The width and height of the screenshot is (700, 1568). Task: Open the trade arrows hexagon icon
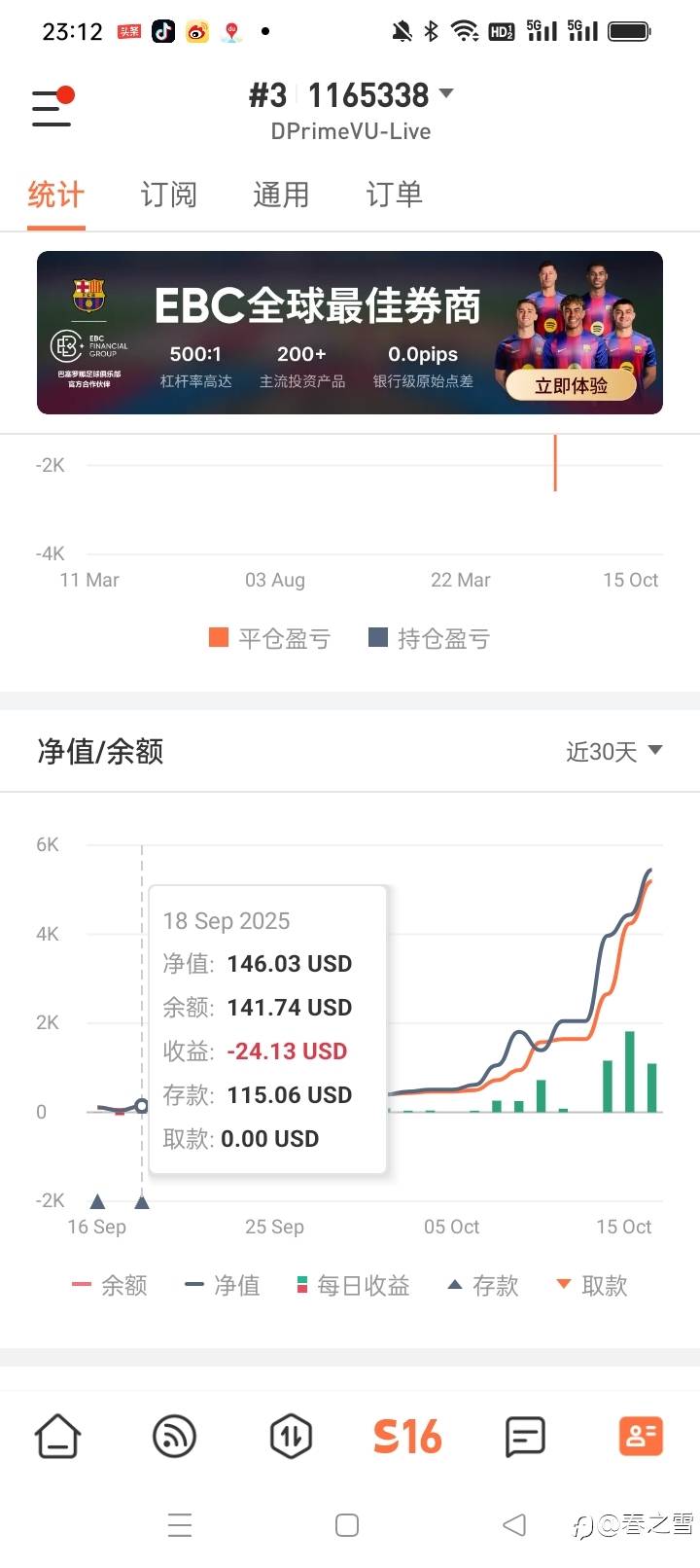point(291,1436)
